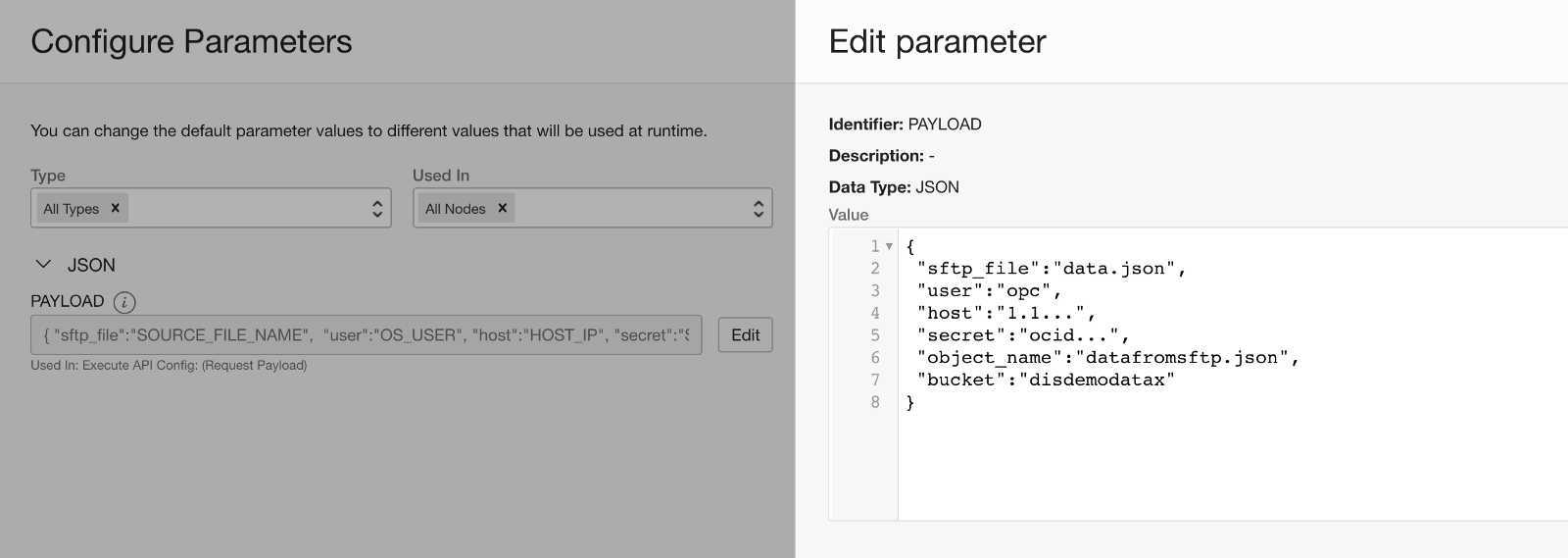This screenshot has height=558, width=1568.
Task: Remove the All Types filter chip
Action: (x=116, y=208)
